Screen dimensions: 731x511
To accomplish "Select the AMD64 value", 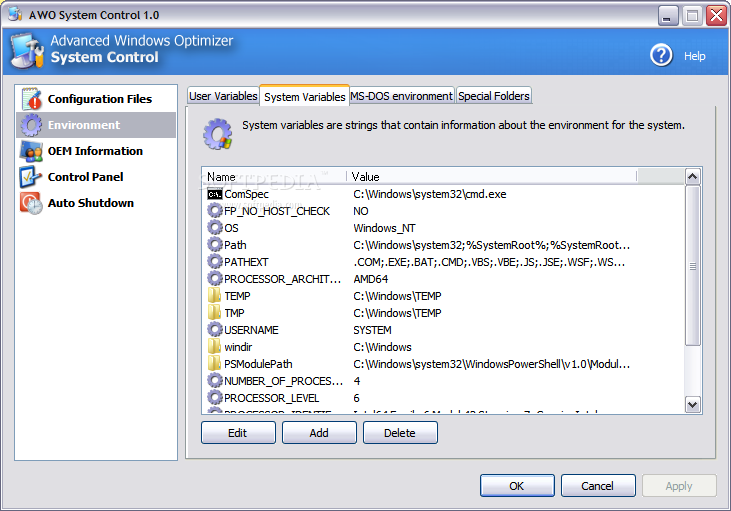I will tap(371, 279).
